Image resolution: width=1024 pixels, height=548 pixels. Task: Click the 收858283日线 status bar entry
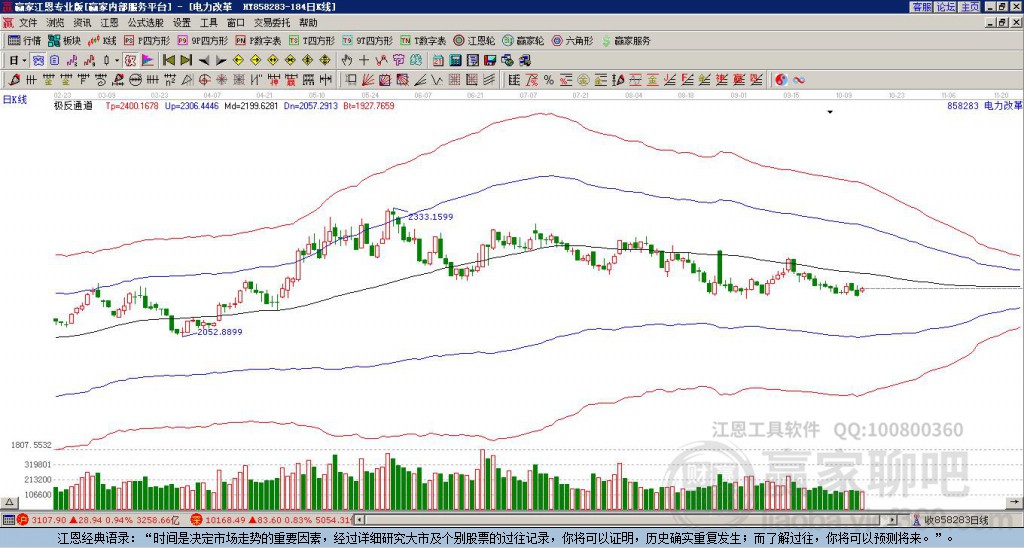[x=956, y=520]
